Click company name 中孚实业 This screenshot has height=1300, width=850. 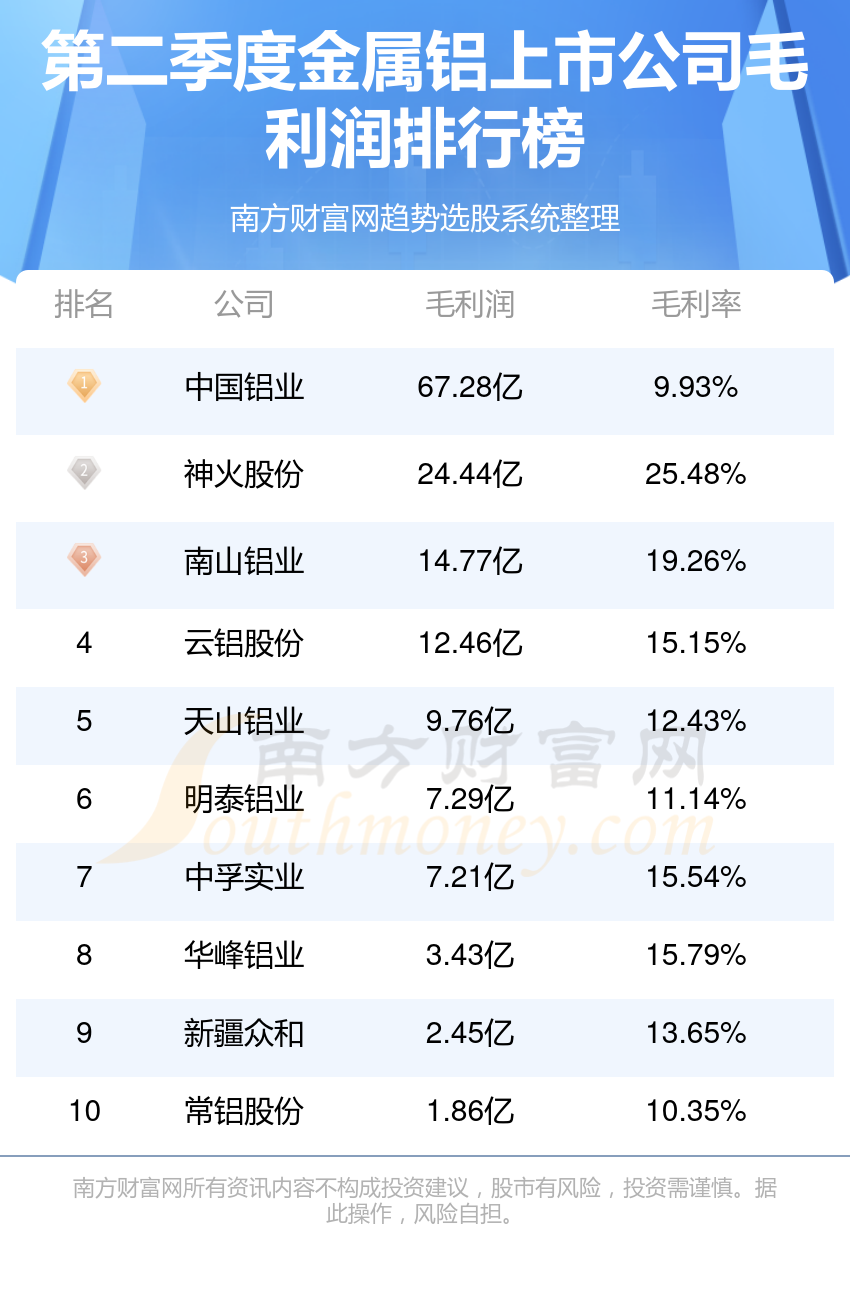[x=244, y=877]
